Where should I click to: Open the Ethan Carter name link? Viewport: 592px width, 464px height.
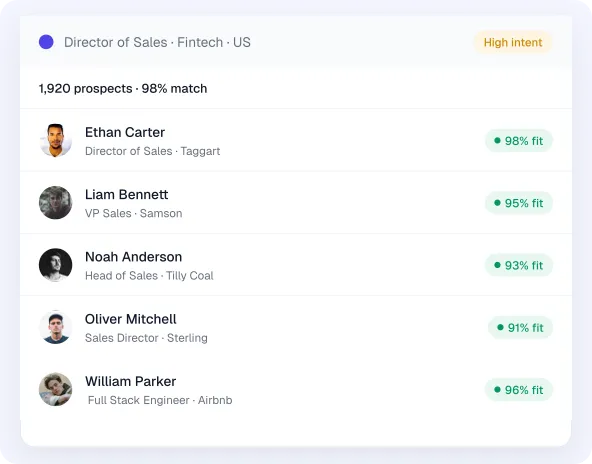point(125,133)
